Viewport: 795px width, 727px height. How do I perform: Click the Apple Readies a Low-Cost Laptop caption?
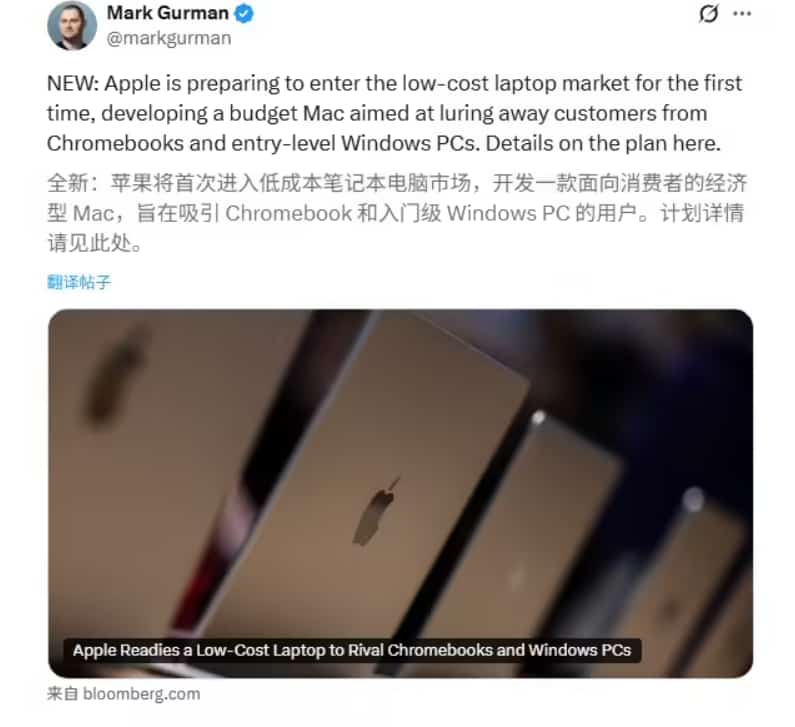[x=352, y=650]
